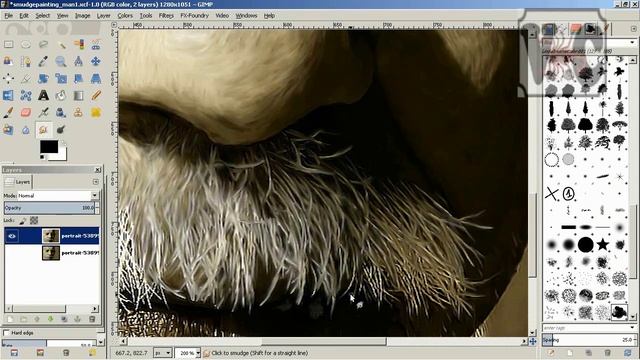Image resolution: width=640 pixels, height=360 pixels.
Task: Open the File menu
Action: (9, 16)
